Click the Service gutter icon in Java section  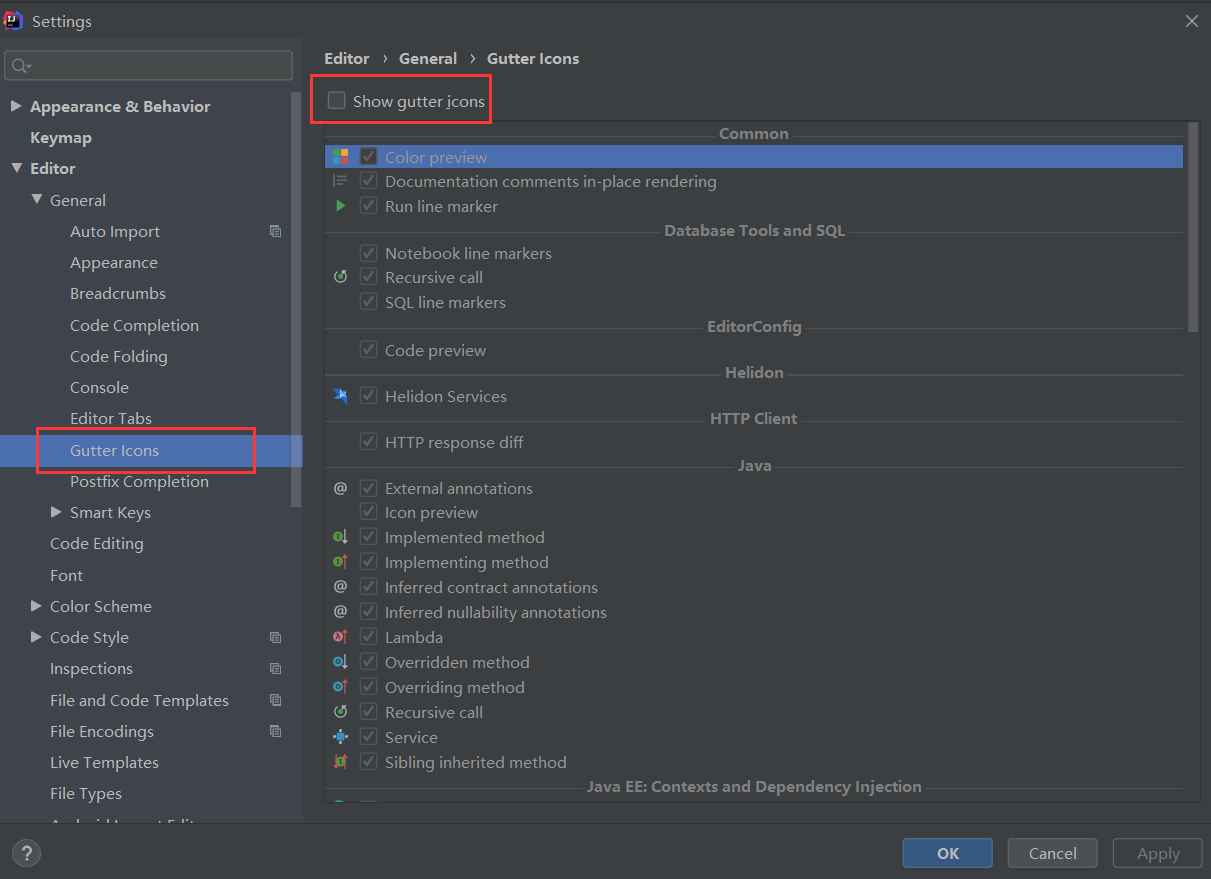pyautogui.click(x=340, y=737)
